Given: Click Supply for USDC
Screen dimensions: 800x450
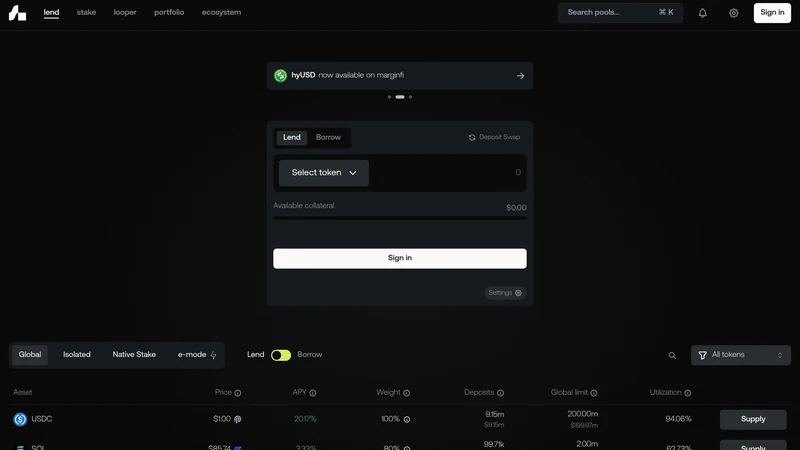Looking at the screenshot, I should pyautogui.click(x=753, y=419).
